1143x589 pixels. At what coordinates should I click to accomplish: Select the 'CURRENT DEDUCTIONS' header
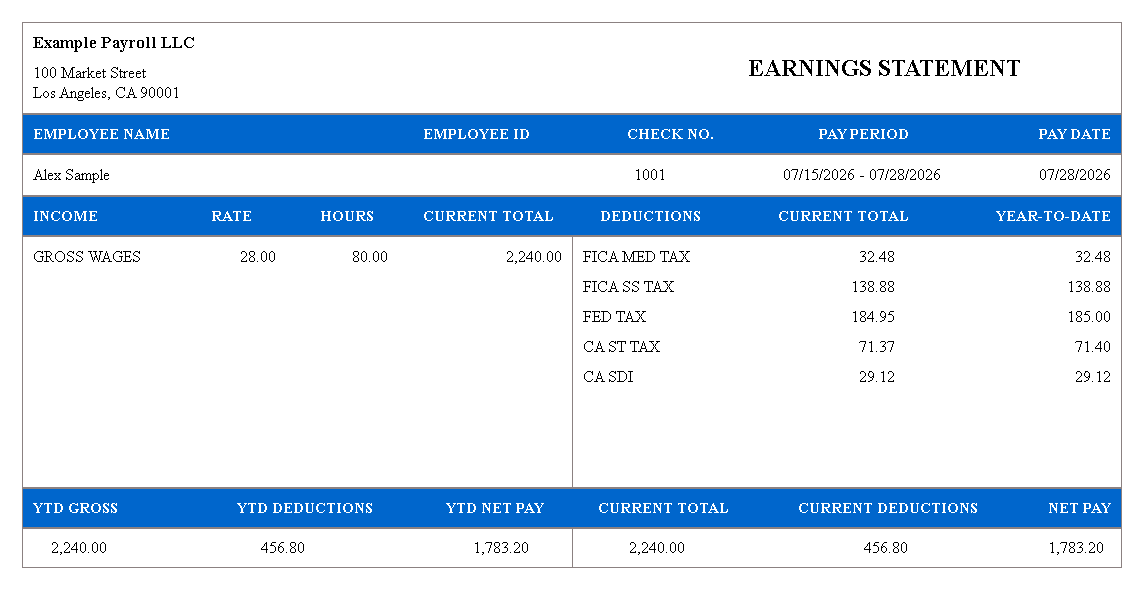click(x=888, y=508)
